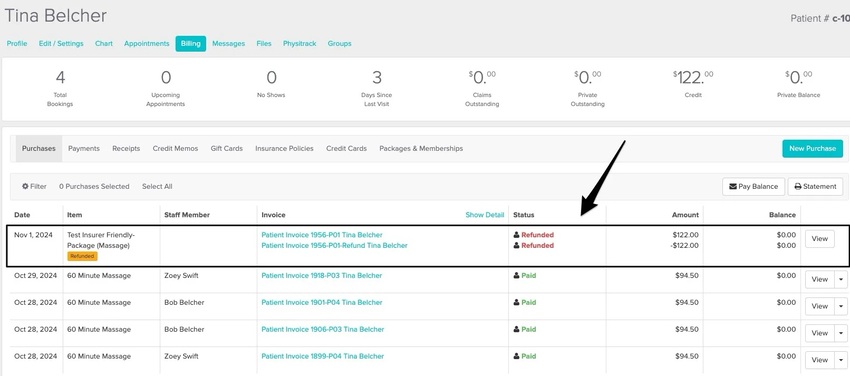Switch to the Payments sub-tab

point(84,148)
